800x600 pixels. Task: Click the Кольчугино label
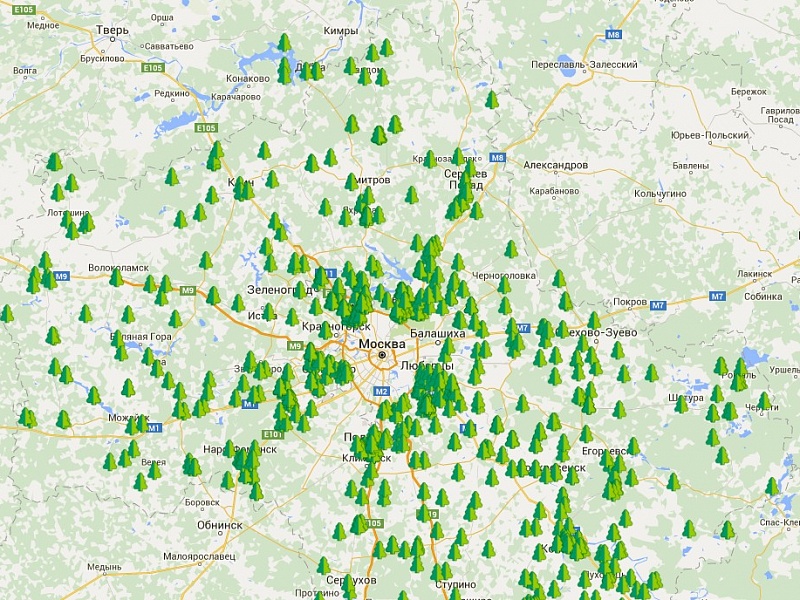tap(660, 193)
